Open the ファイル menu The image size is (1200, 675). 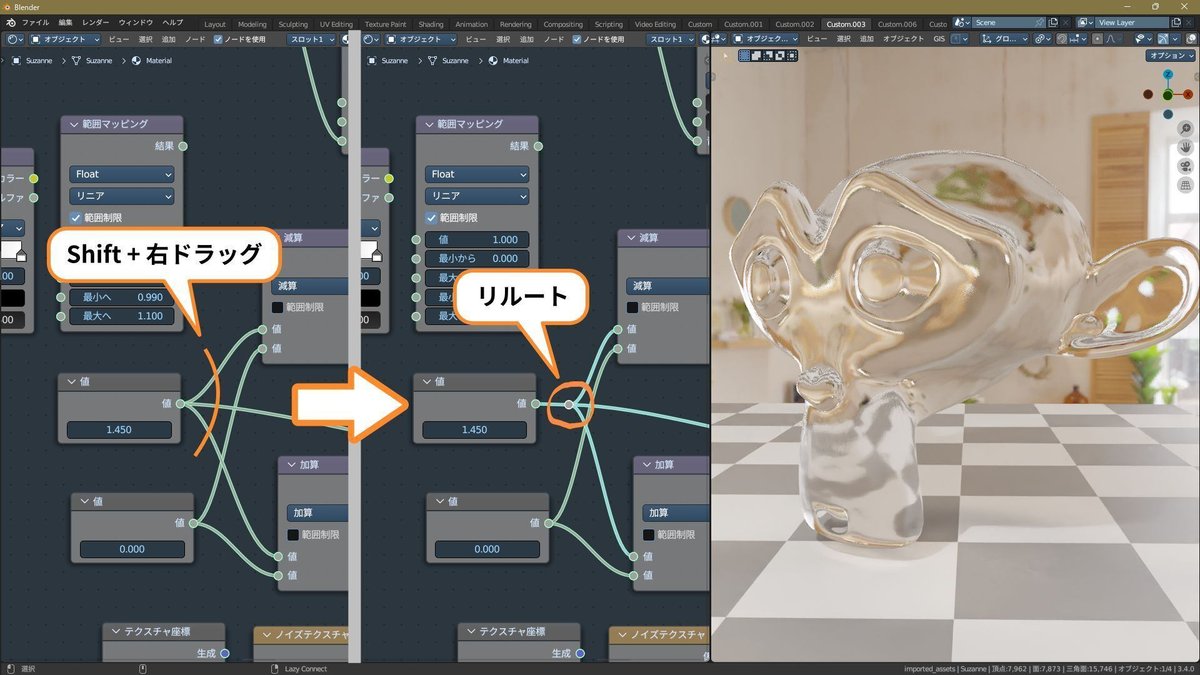[x=35, y=22]
